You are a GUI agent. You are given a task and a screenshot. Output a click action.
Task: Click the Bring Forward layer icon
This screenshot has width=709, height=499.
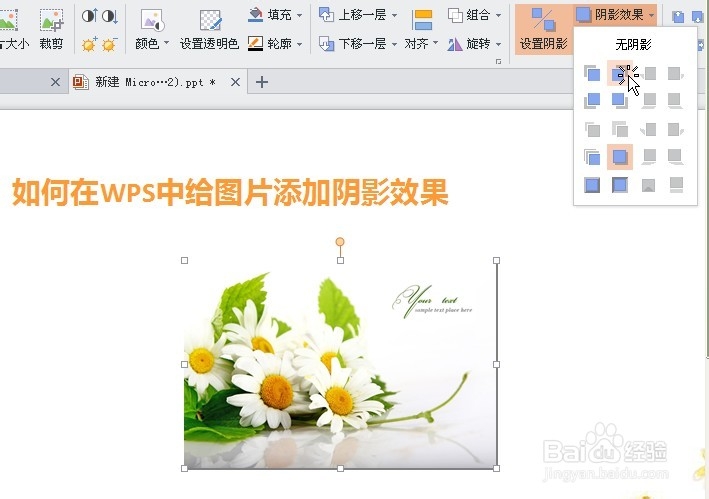[326, 15]
